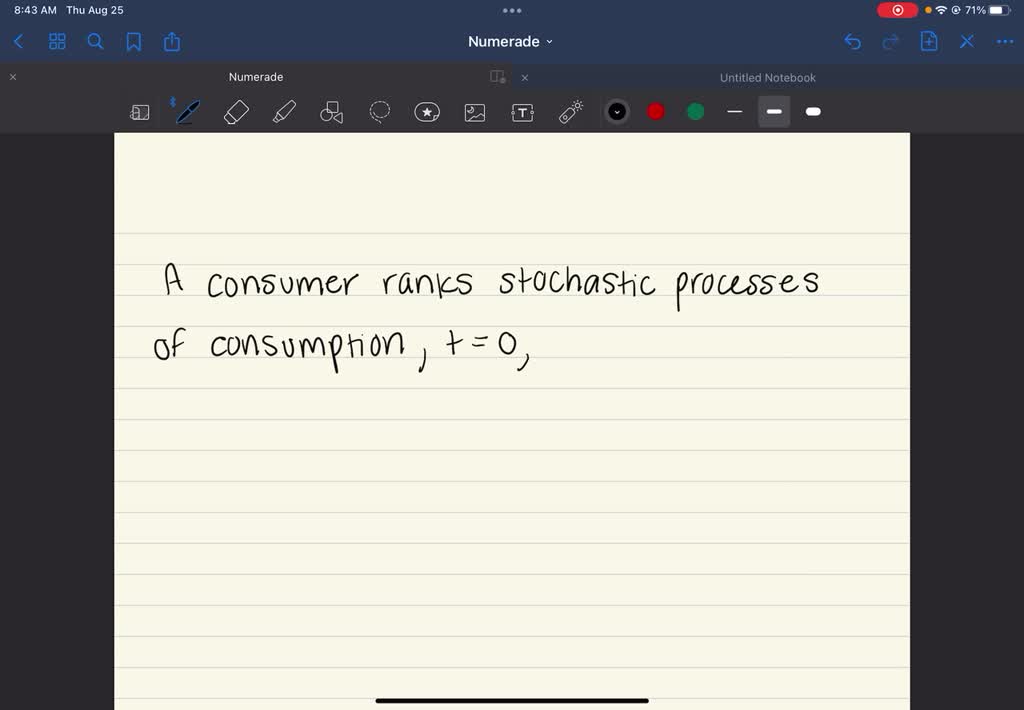This screenshot has width=1024, height=710.
Task: Choose the red ink color
Action: point(655,111)
